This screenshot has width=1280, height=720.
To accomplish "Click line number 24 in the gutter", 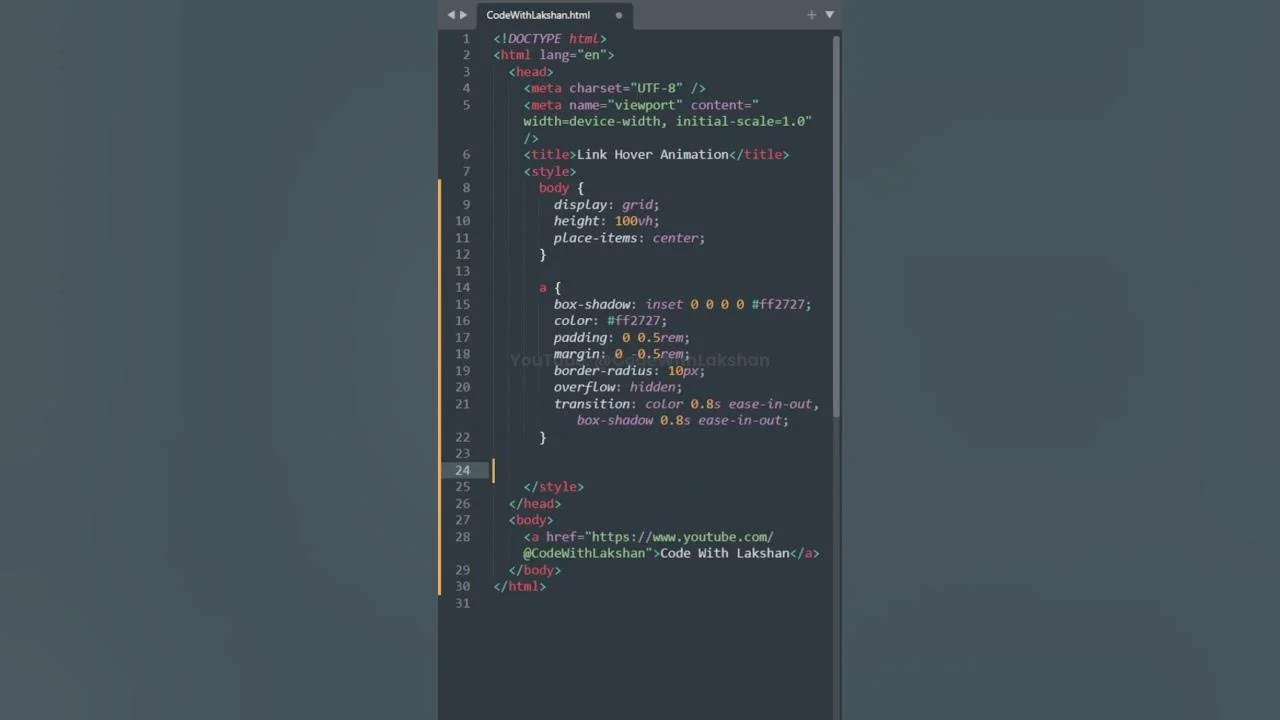I will tap(462, 470).
